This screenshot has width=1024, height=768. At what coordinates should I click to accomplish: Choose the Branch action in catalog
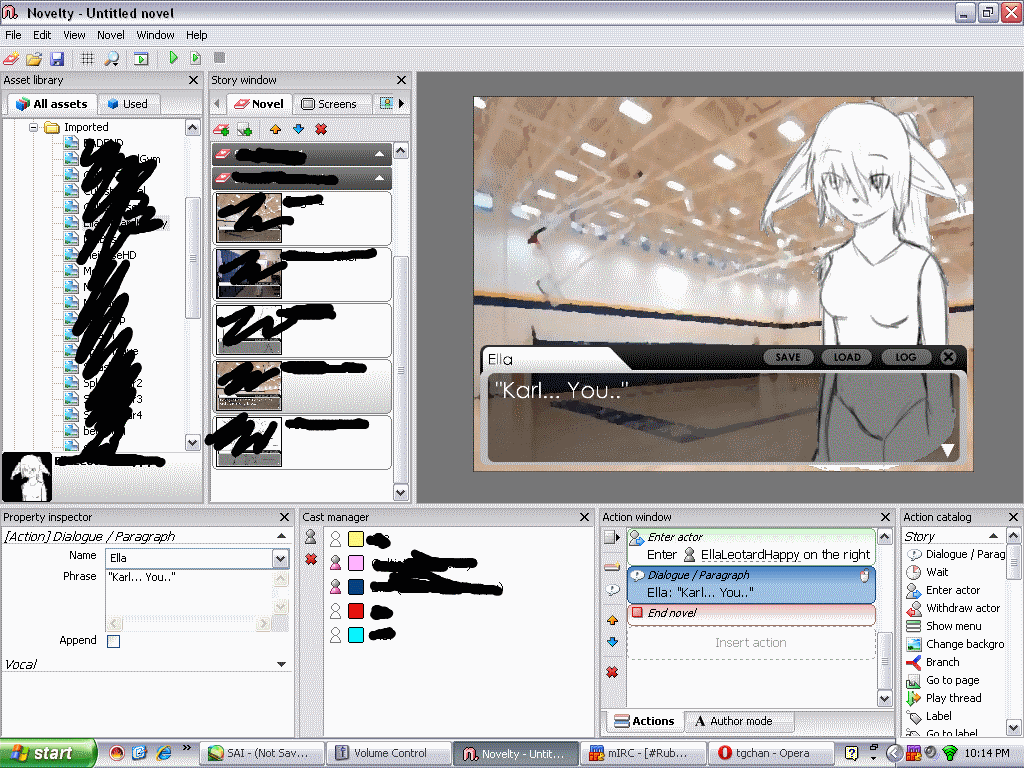point(942,662)
